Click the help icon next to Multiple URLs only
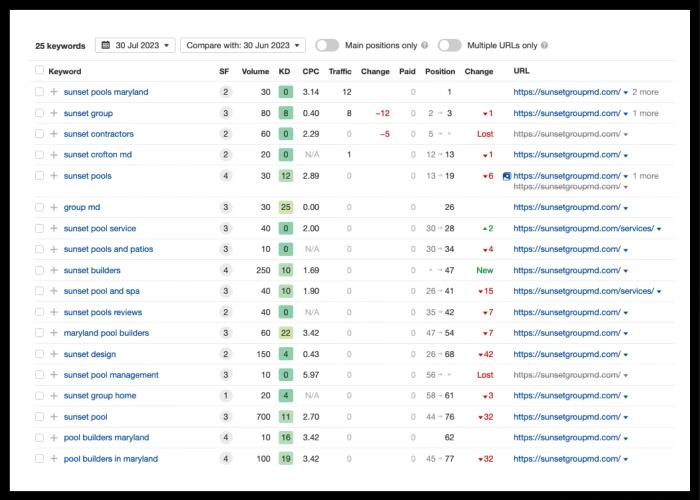This screenshot has width=700, height=500. coord(544,45)
